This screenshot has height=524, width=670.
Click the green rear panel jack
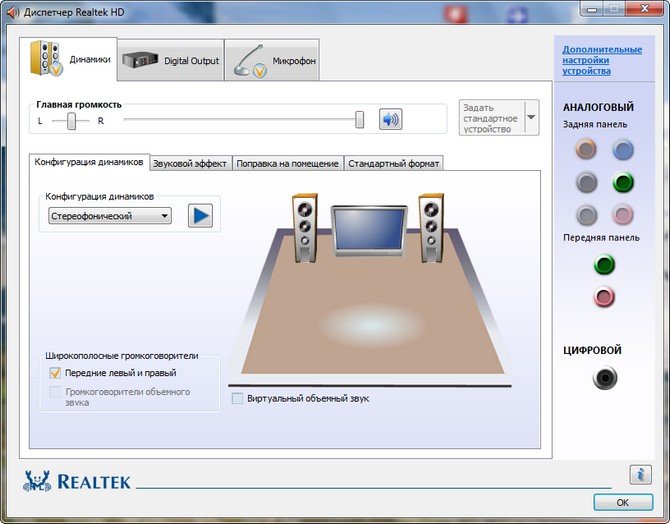(623, 182)
